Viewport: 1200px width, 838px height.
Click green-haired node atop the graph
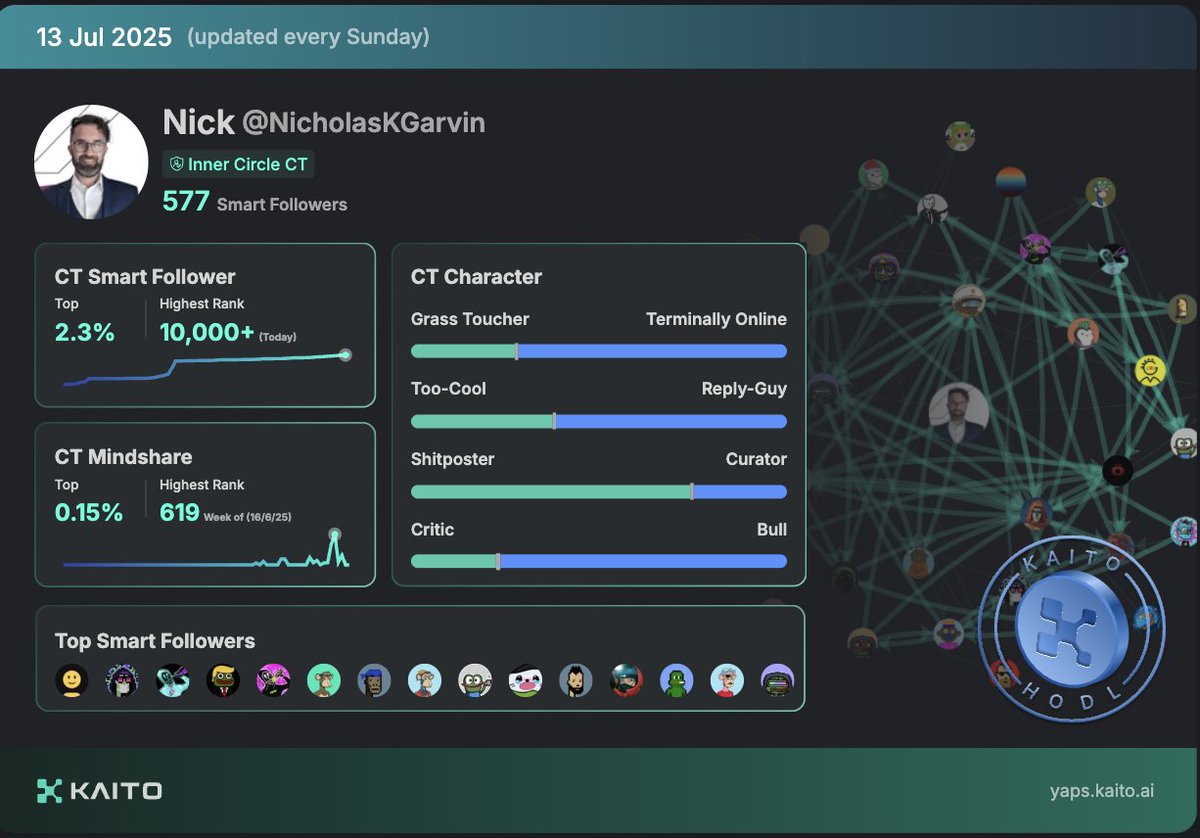pos(960,136)
